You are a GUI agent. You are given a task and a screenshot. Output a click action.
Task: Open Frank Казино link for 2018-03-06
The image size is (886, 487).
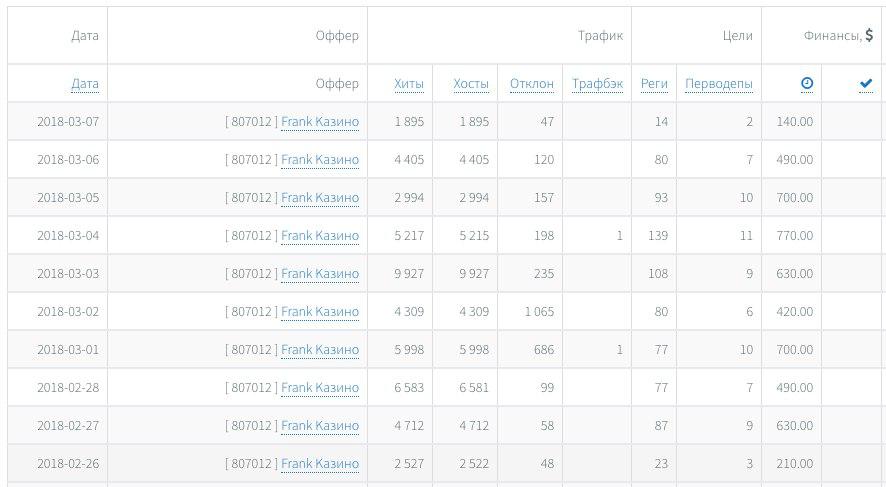[319, 160]
